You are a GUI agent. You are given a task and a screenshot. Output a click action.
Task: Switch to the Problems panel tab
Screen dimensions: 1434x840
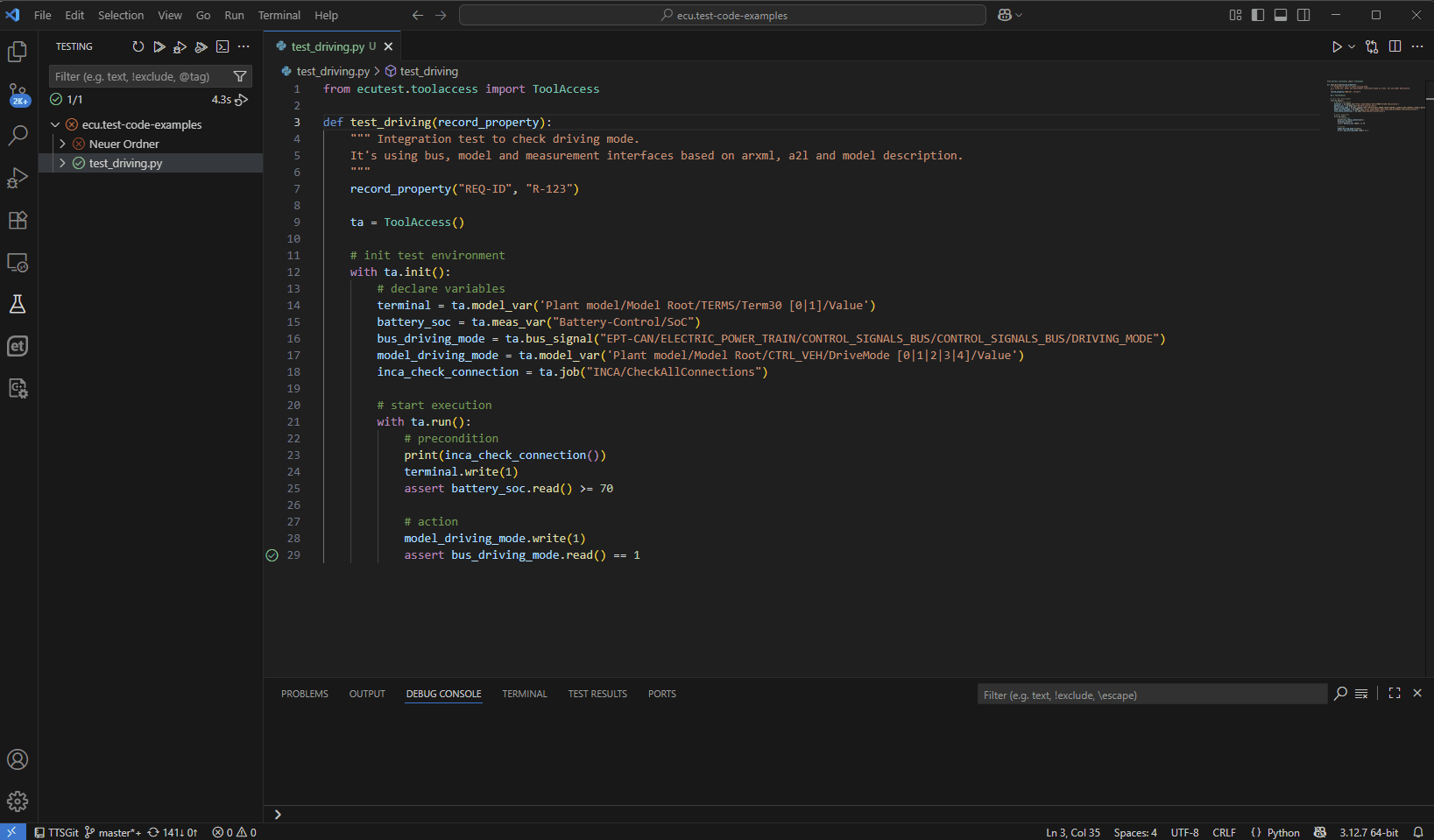(305, 694)
